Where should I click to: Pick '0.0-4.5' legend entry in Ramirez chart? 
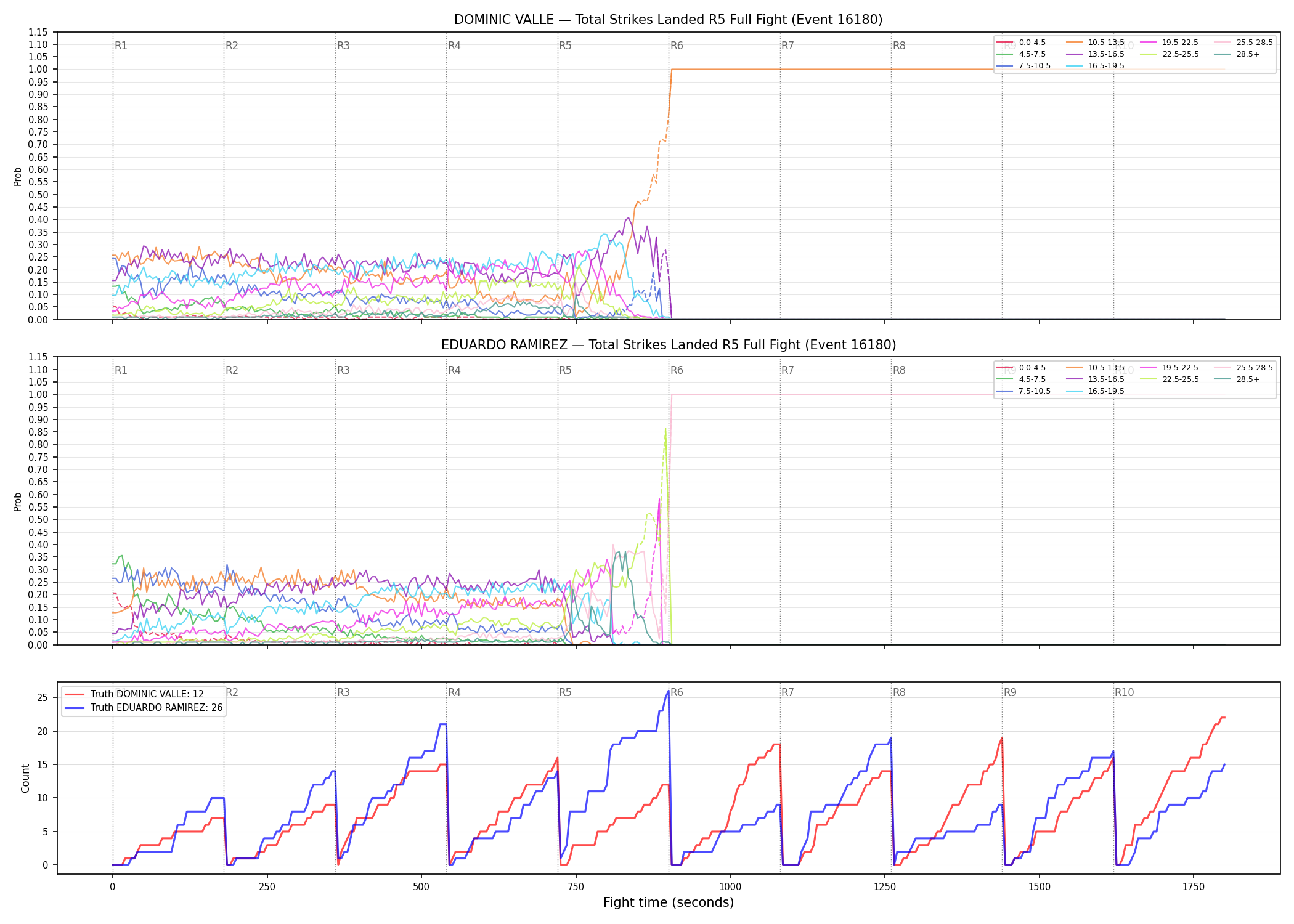1022,368
